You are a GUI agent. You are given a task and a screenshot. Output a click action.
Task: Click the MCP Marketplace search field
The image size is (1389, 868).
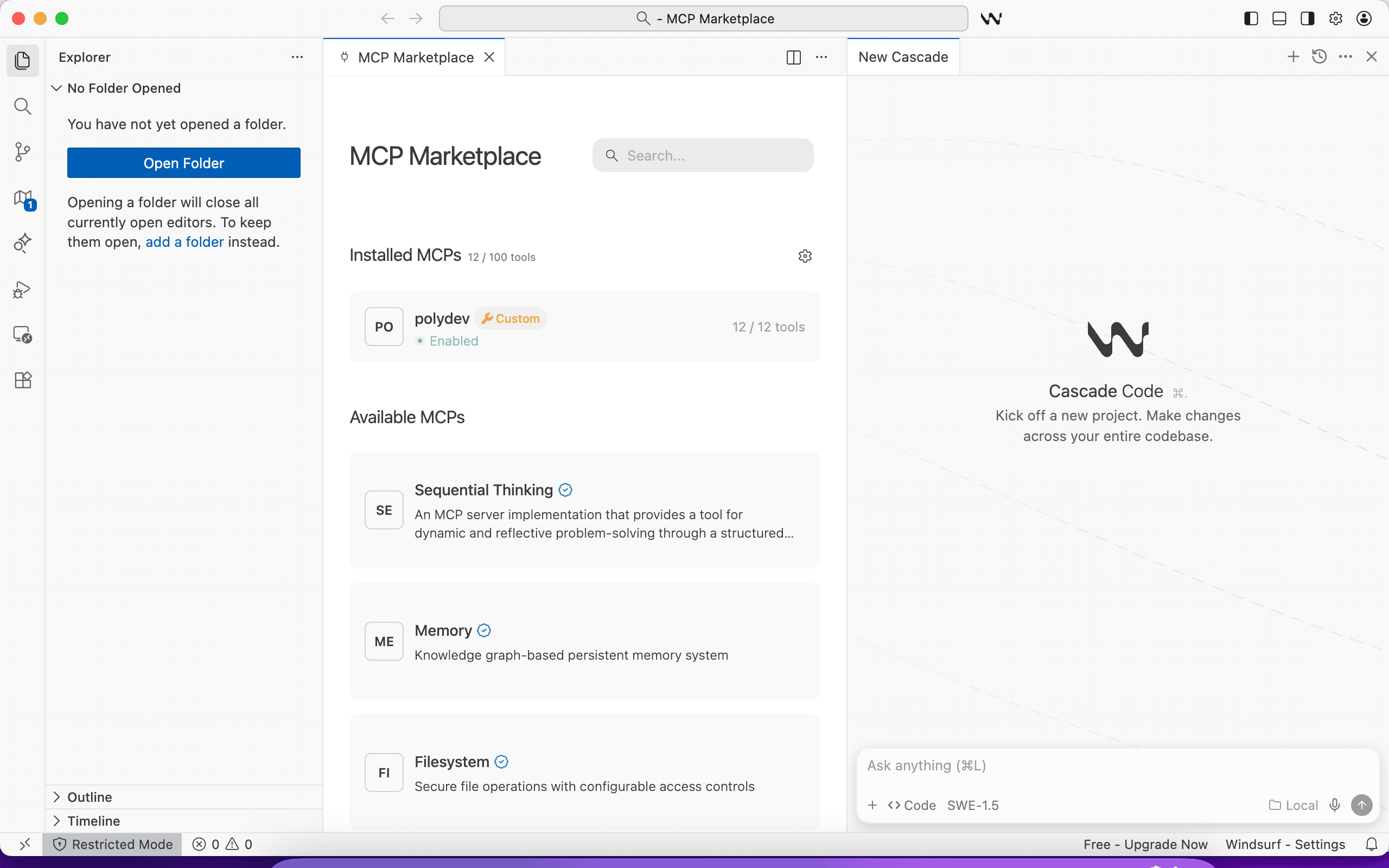(703, 155)
